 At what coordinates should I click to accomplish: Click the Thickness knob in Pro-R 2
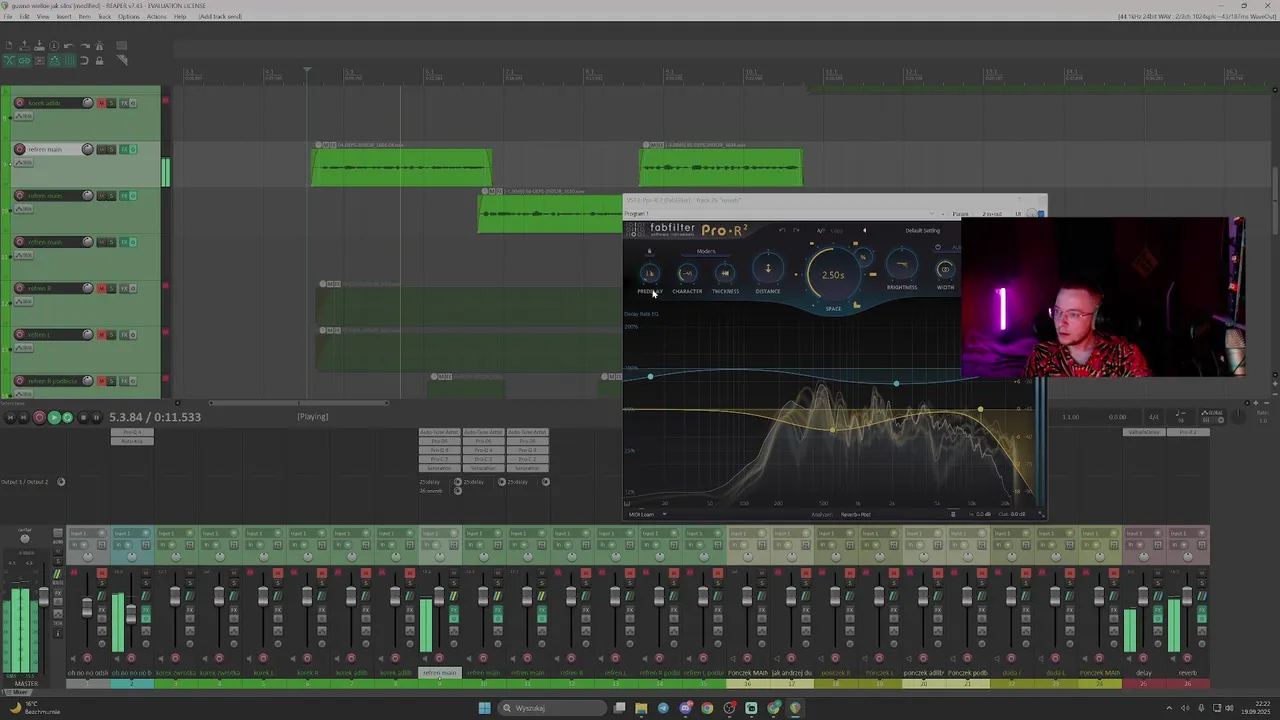coord(725,273)
